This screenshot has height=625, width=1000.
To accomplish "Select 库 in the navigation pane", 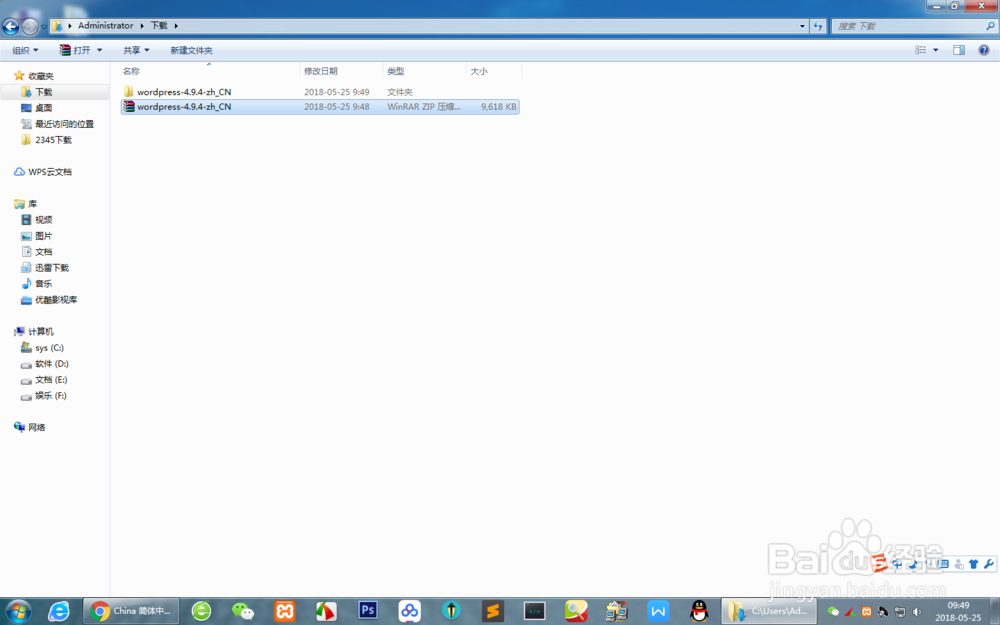I will 32,203.
